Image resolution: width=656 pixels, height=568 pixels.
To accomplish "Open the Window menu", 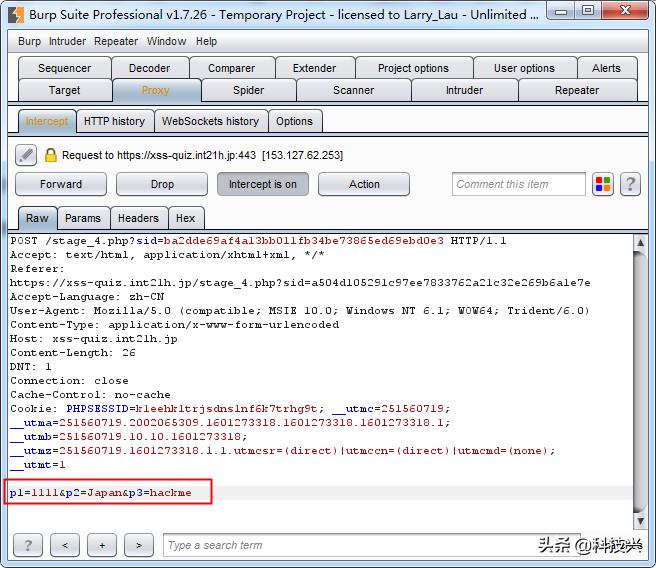I will coord(167,41).
